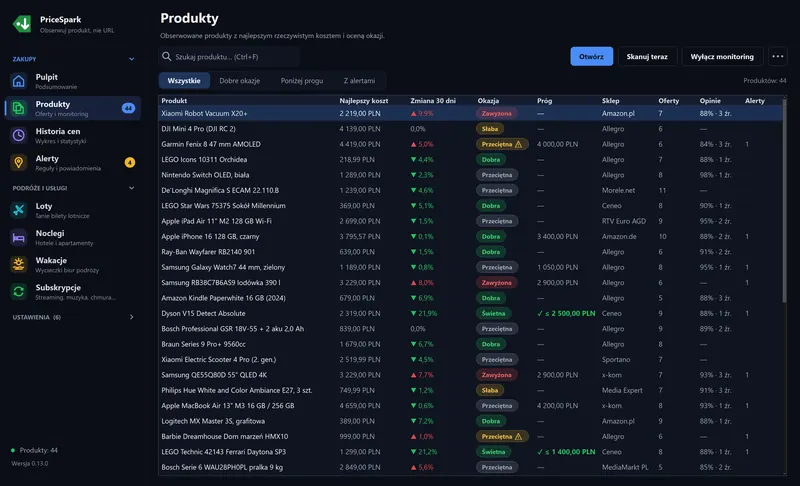This screenshot has width=800, height=486.
Task: Select Apple iPad Air 11" M2 row
Action: pyautogui.click(x=470, y=221)
